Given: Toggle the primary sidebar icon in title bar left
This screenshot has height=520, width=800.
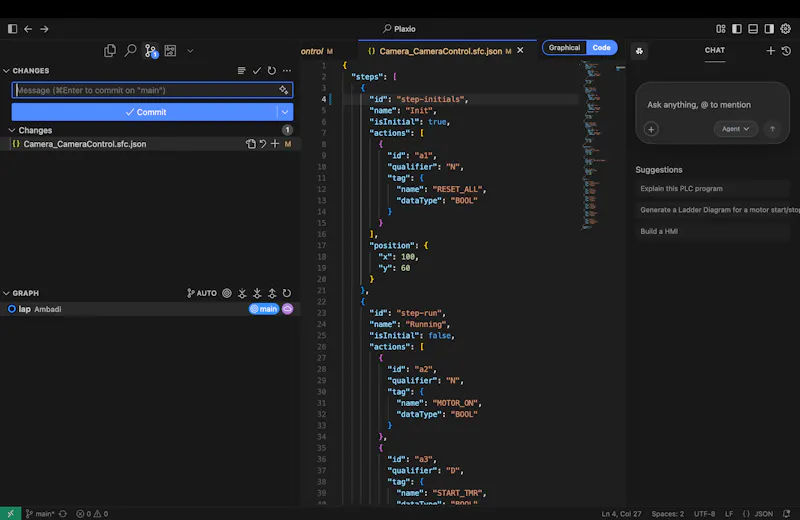Looking at the screenshot, I should click(x=13, y=29).
